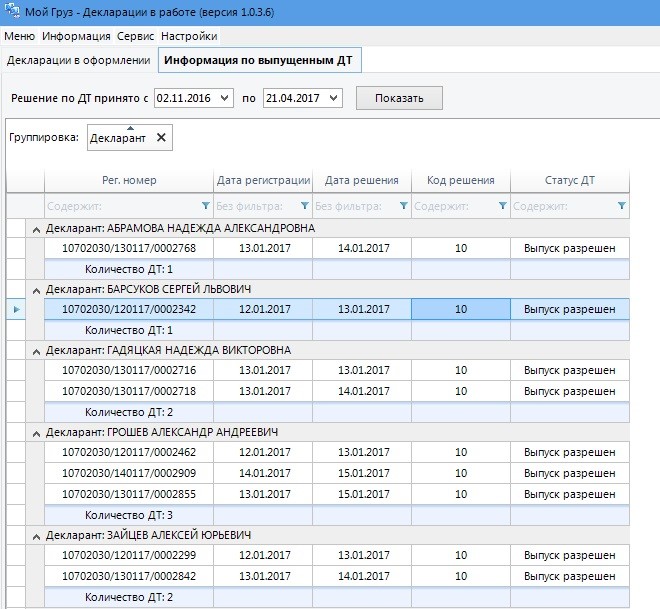Click the Рег. номер filter text field

point(120,206)
